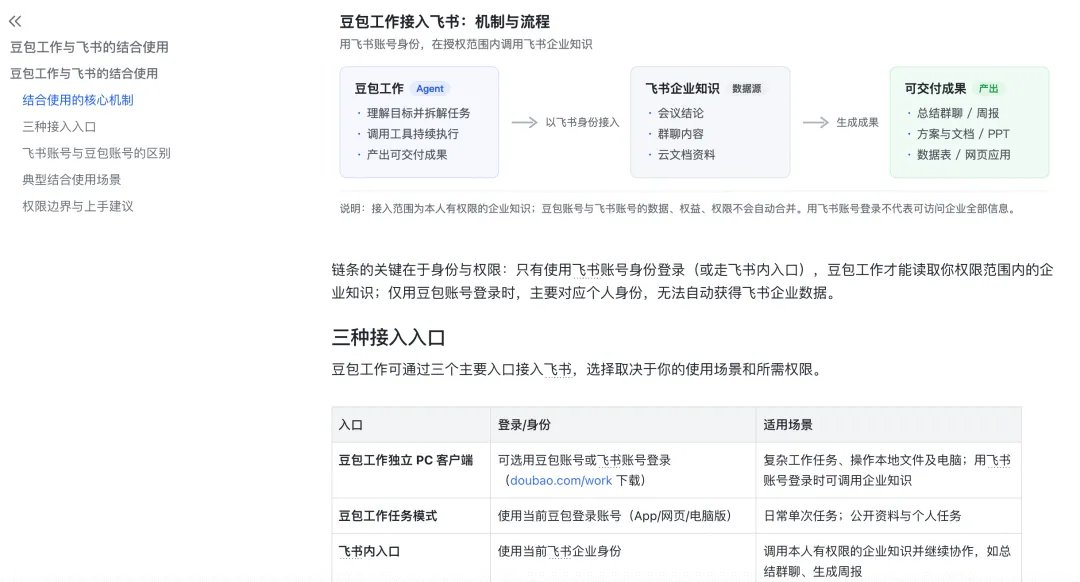Image resolution: width=1080 pixels, height=582 pixels.
Task: Click the 数据表 / 网页应用 bullet
Action: pos(964,154)
